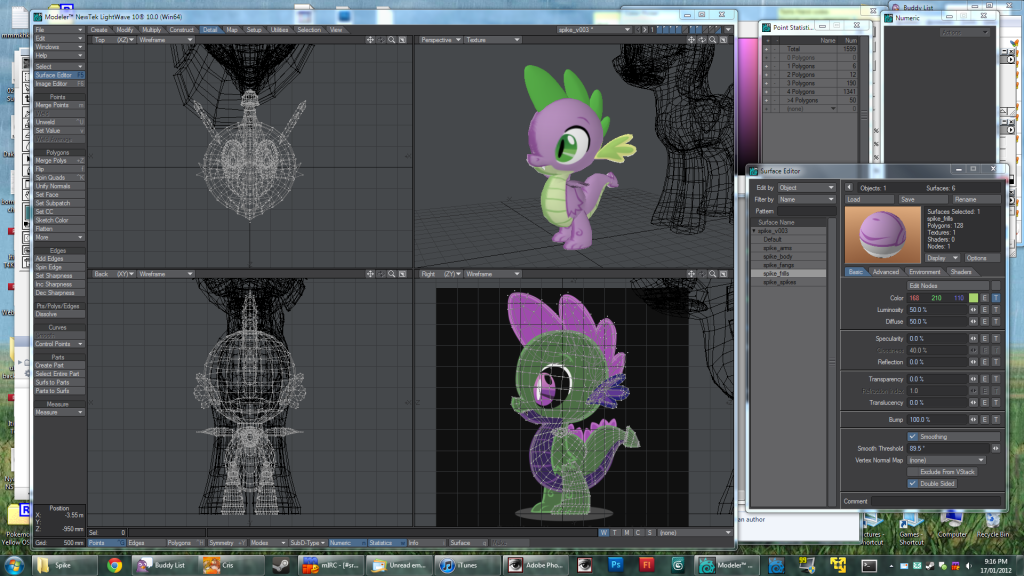Image resolution: width=1024 pixels, height=576 pixels.
Task: Click the Edit Nodes button
Action: [x=948, y=285]
